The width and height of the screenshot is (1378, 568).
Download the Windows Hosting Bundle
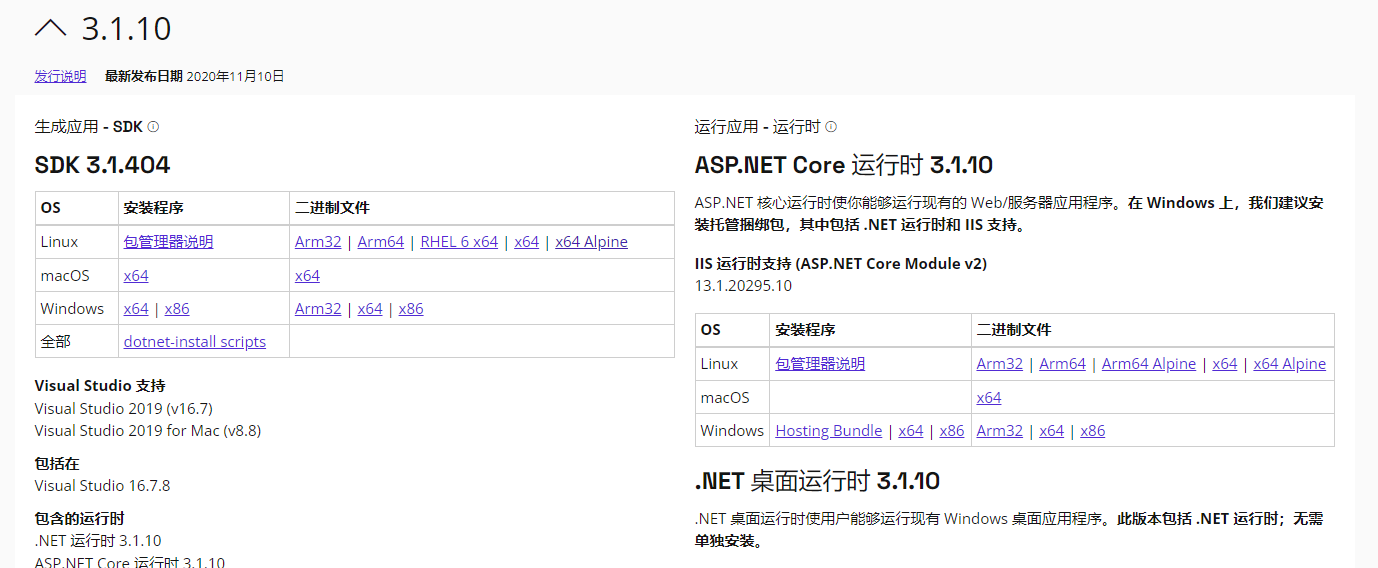[829, 431]
